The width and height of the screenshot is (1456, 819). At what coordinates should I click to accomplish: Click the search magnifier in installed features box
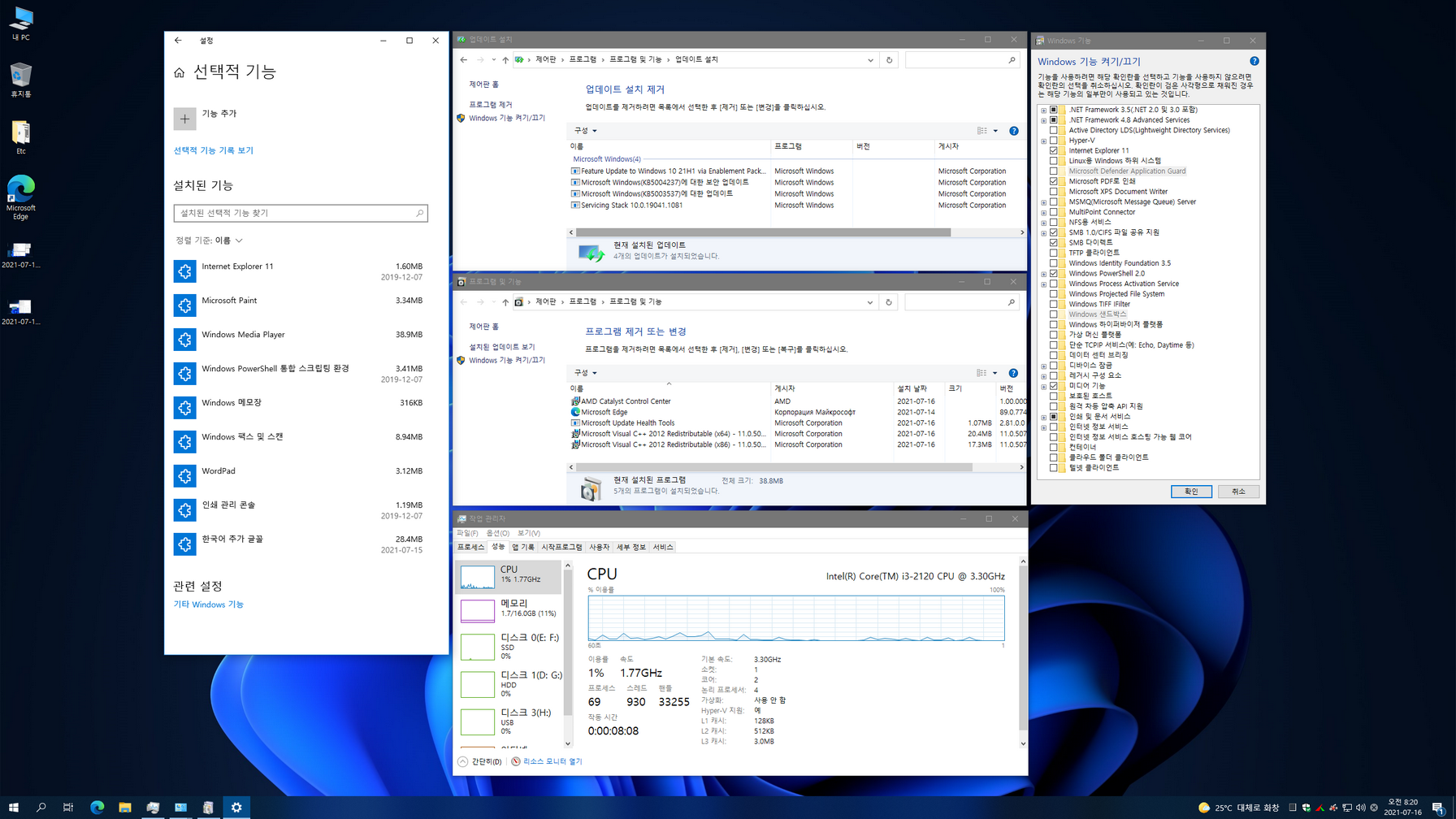click(x=419, y=213)
